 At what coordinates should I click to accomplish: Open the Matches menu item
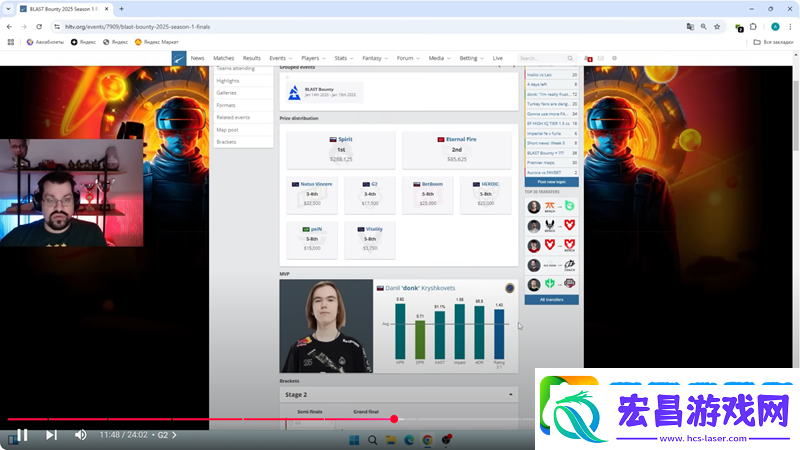click(x=223, y=58)
